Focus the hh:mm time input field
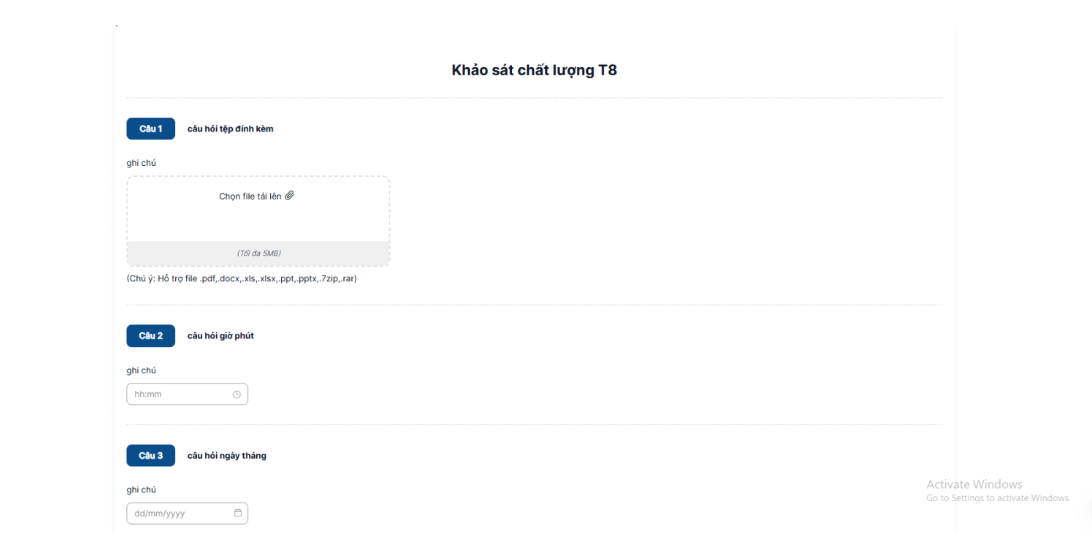1092x541 pixels. [x=180, y=394]
